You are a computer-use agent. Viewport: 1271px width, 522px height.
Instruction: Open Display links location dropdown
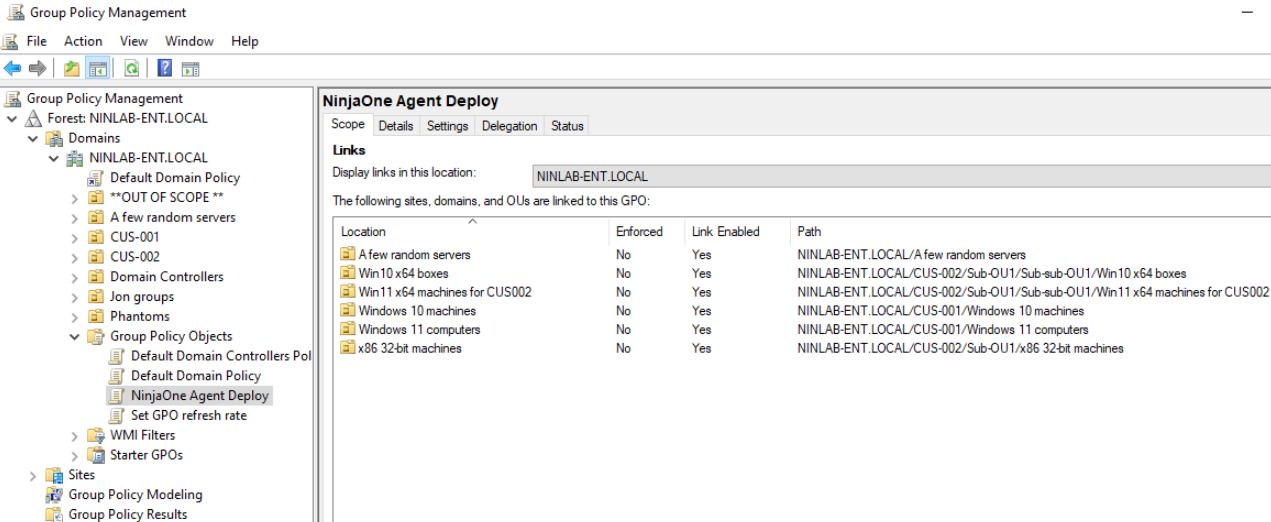point(900,176)
